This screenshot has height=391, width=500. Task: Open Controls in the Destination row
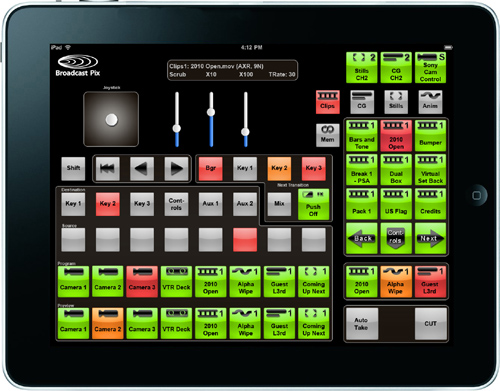[x=176, y=204]
